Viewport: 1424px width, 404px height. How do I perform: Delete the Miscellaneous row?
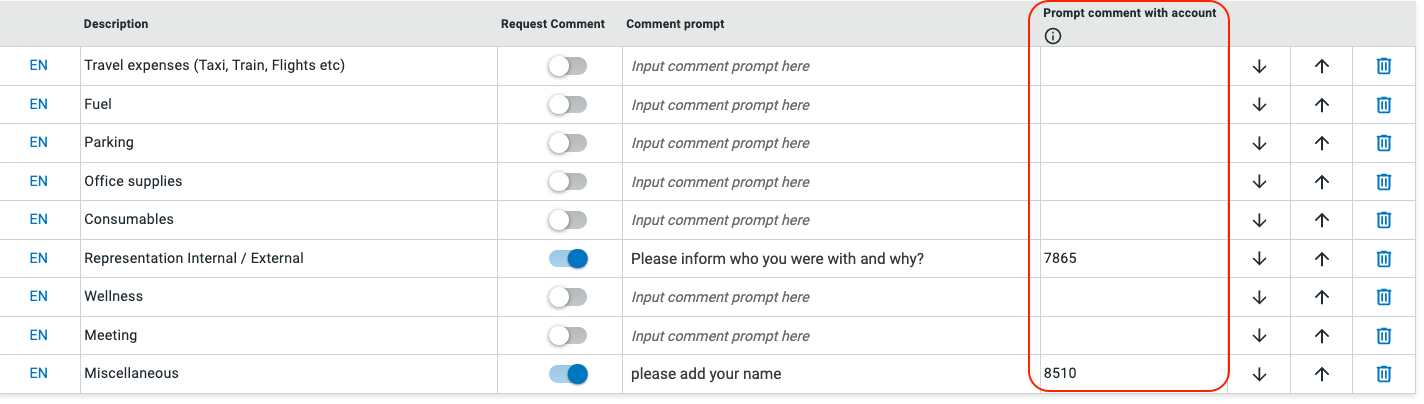point(1384,373)
